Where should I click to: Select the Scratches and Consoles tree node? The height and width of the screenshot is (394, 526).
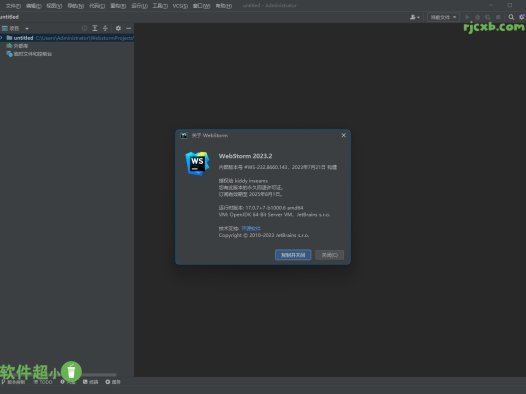tap(29, 54)
